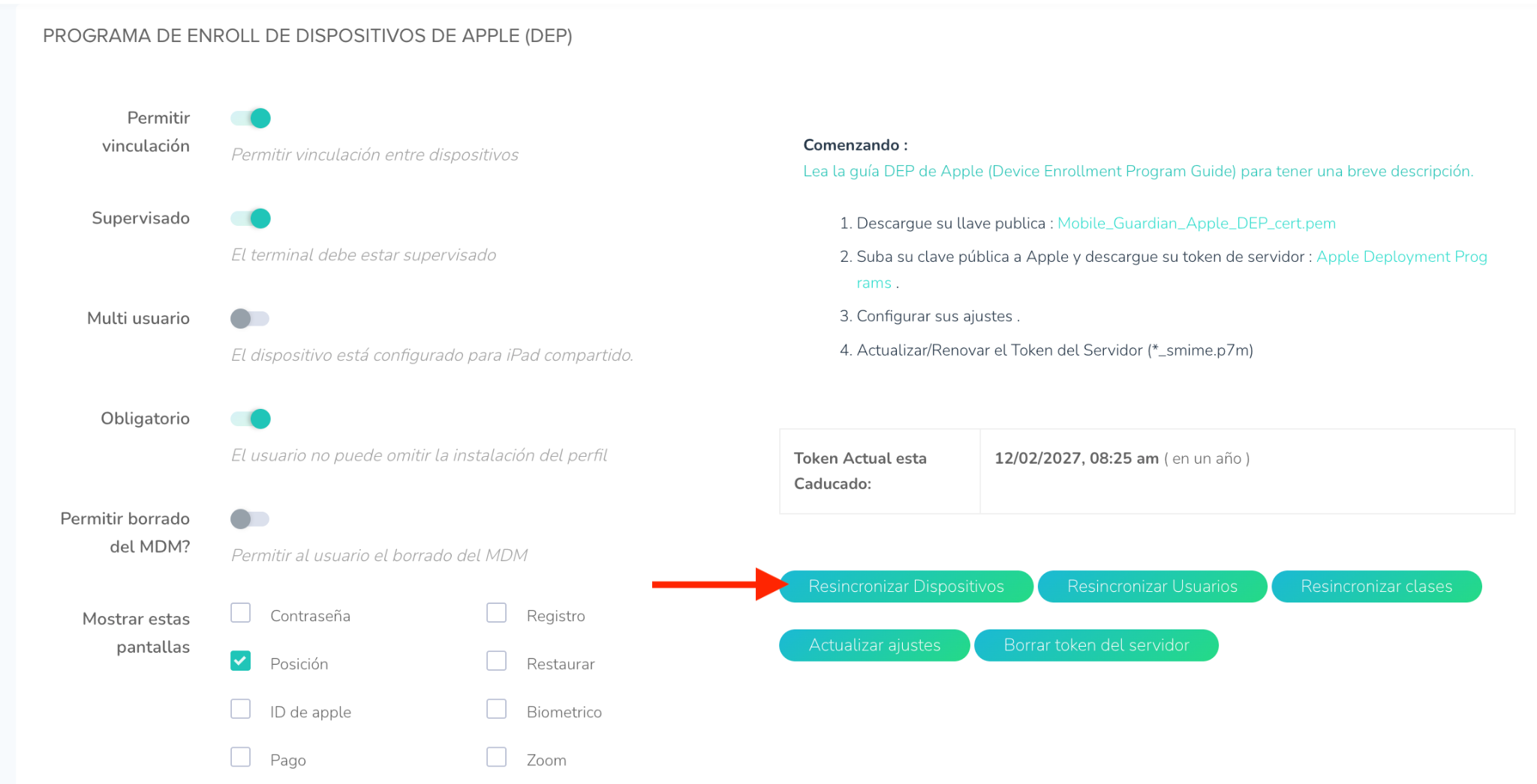Check the Registro checkbox
This screenshot has width=1537, height=784.
(497, 613)
